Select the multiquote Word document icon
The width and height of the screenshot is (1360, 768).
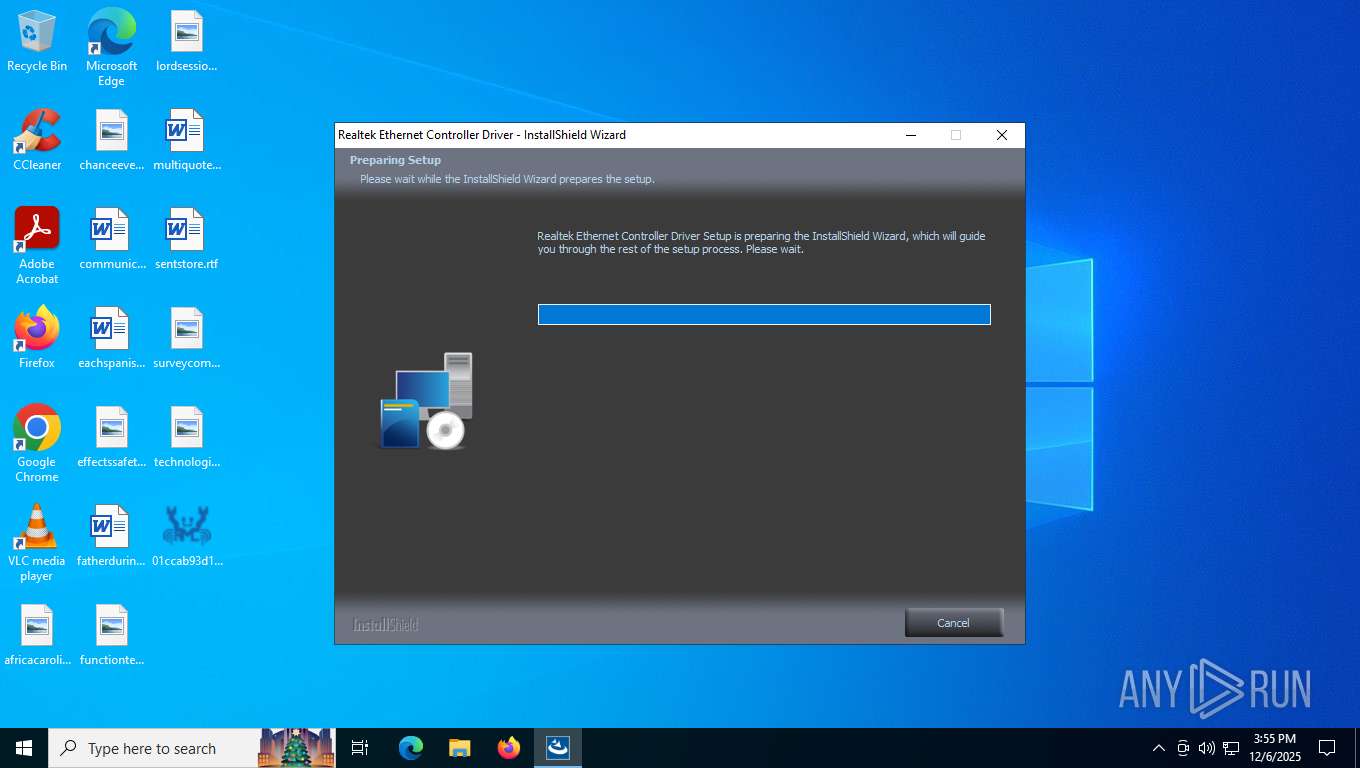point(186,140)
